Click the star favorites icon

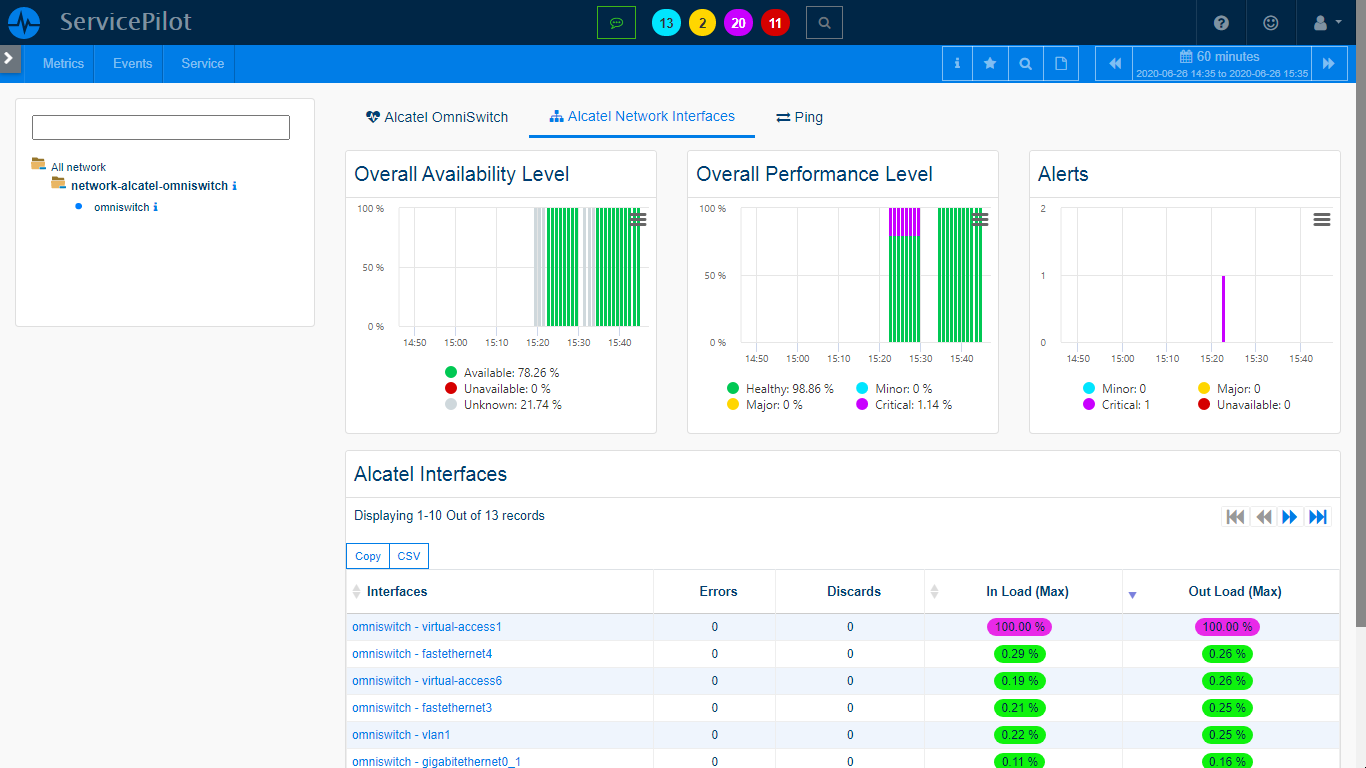(x=990, y=63)
